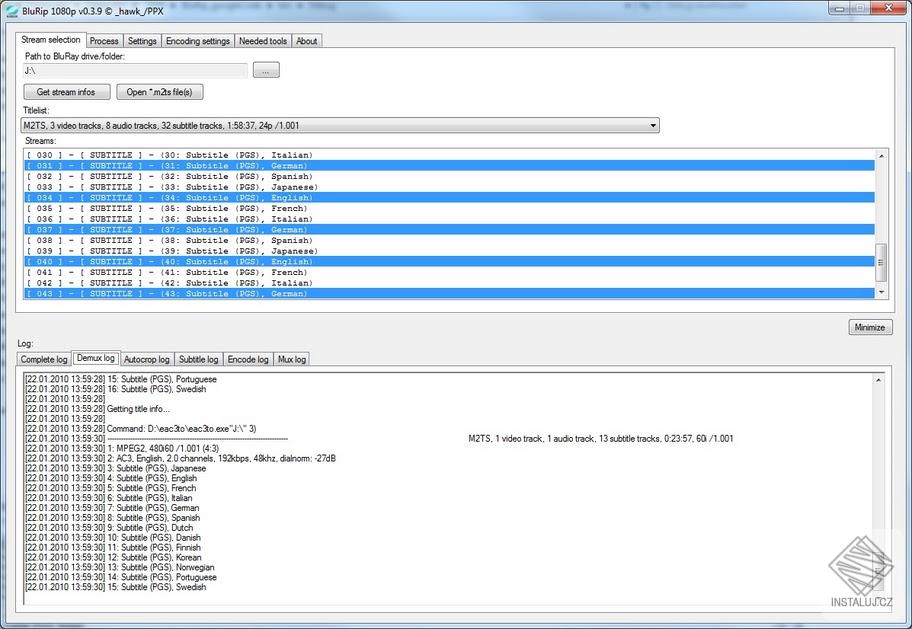
Task: Switch to the Demux log tab
Action: click(96, 358)
